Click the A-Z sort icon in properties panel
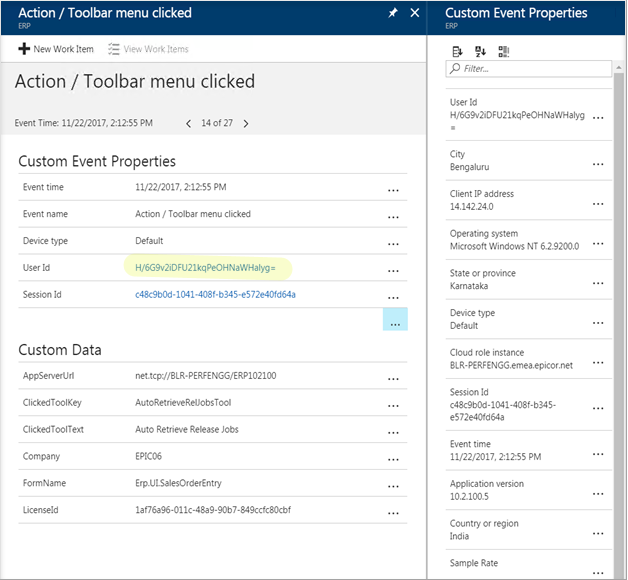The width and height of the screenshot is (628, 580). tap(480, 51)
